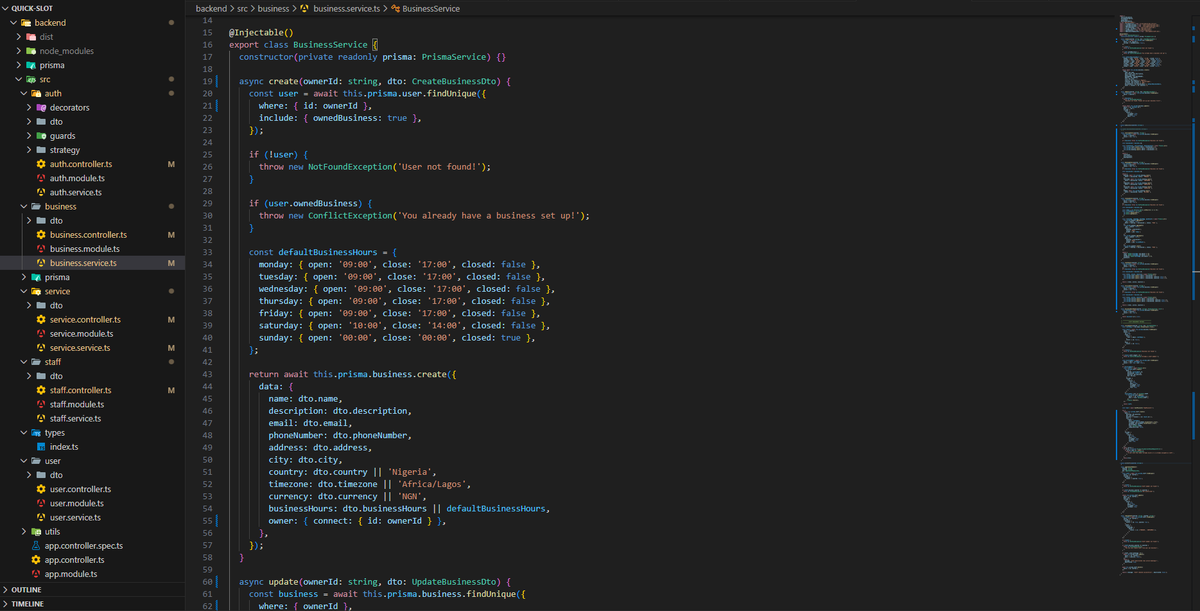Screen dimensions: 1200x611
Task: Collapse the user folder chevron
Action: coord(23,461)
